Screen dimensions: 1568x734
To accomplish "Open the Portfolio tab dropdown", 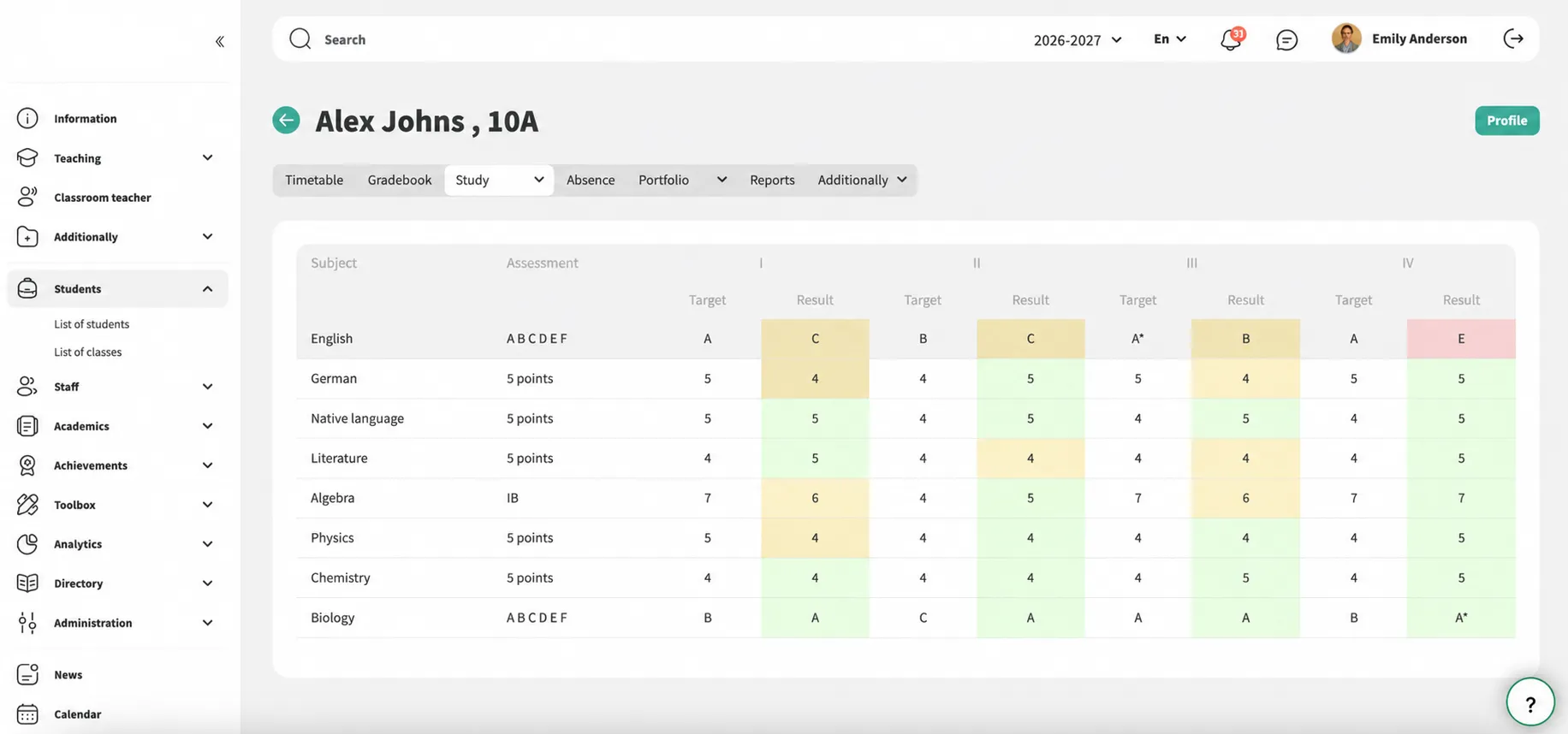I will coord(682,180).
